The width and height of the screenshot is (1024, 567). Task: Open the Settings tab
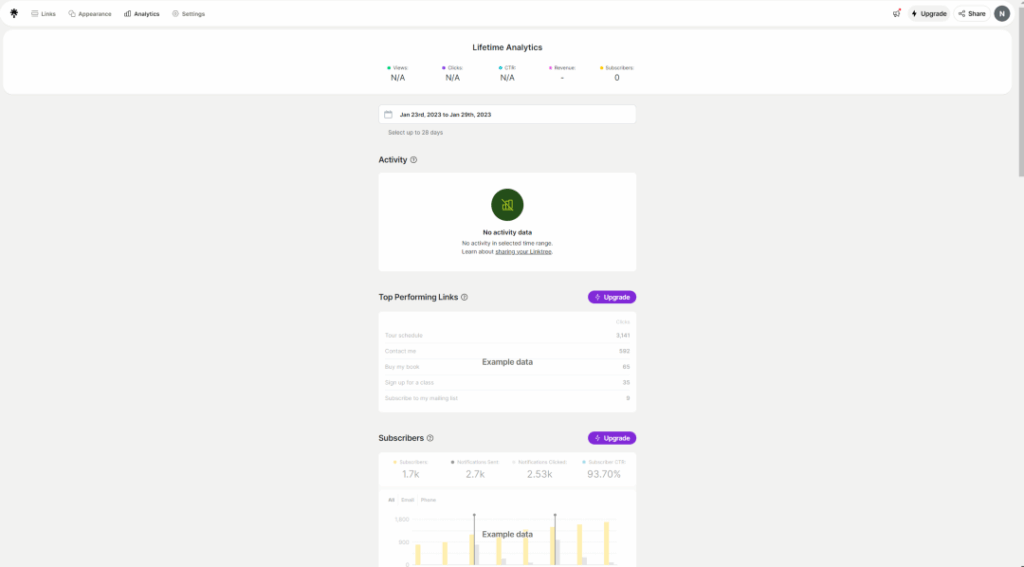click(x=189, y=14)
